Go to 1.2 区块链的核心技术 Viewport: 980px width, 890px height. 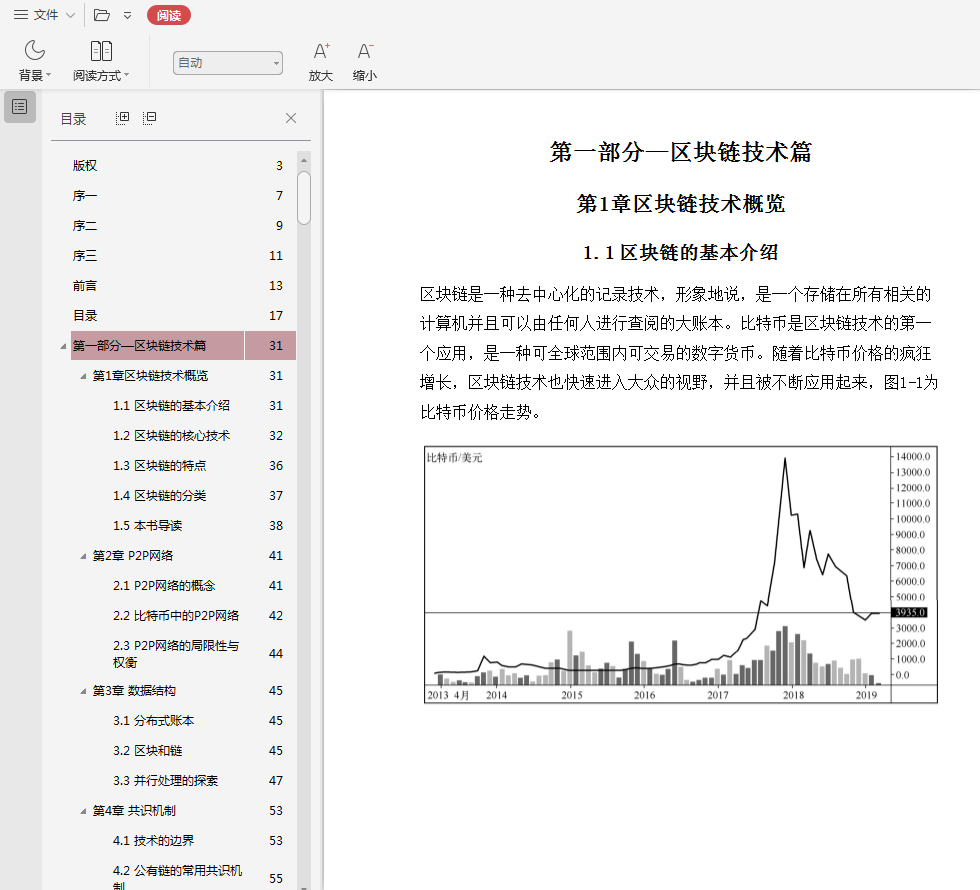[x=171, y=436]
